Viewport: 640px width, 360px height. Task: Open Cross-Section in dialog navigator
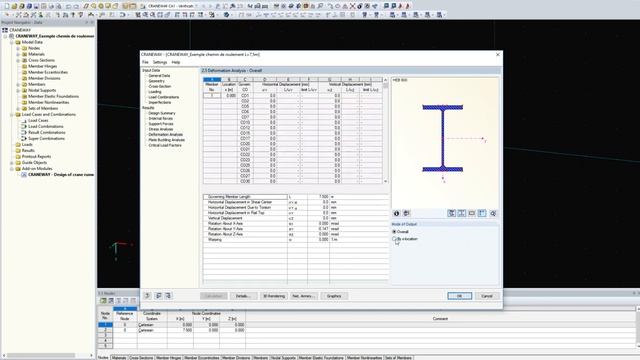[160, 86]
